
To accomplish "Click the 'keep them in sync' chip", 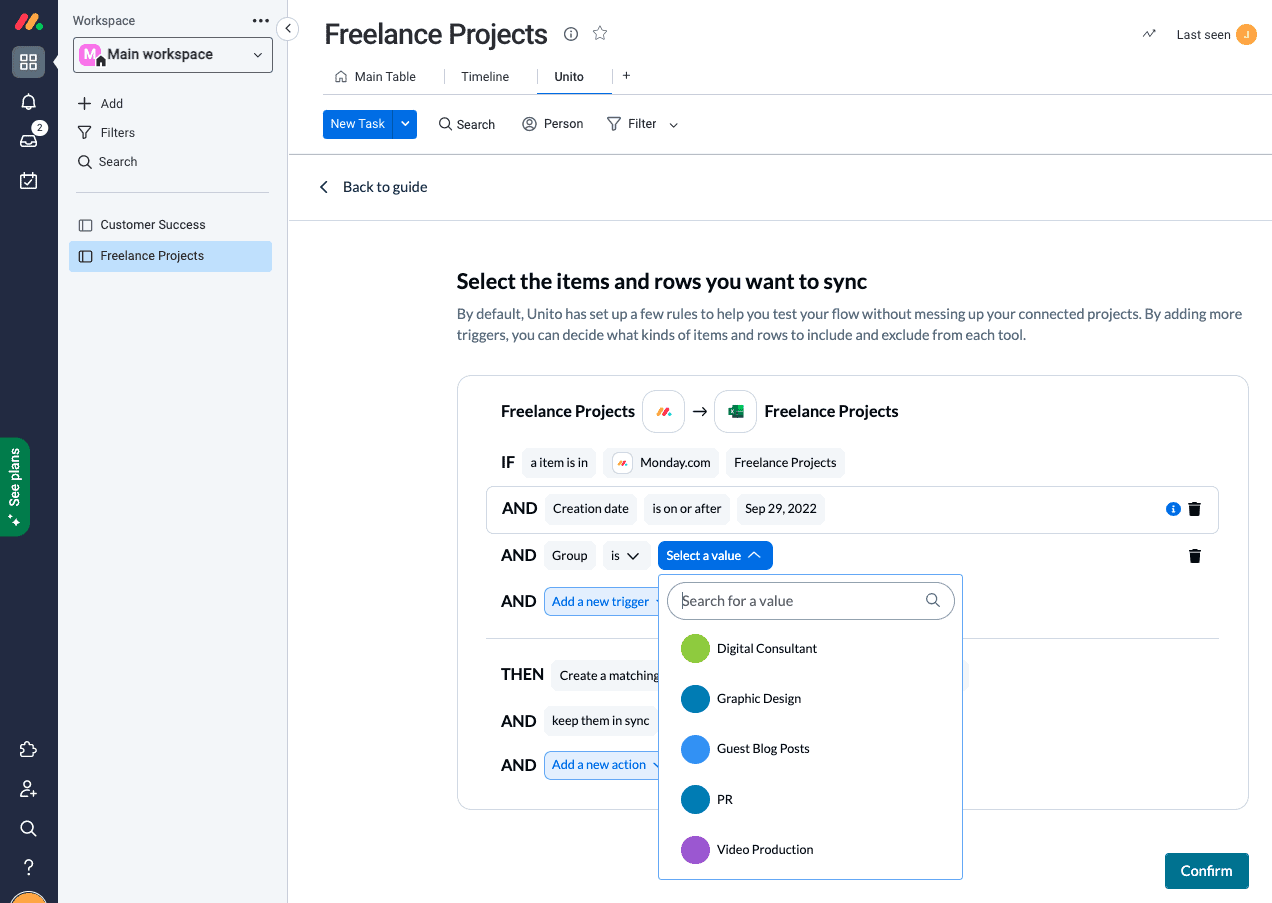I will tap(601, 721).
